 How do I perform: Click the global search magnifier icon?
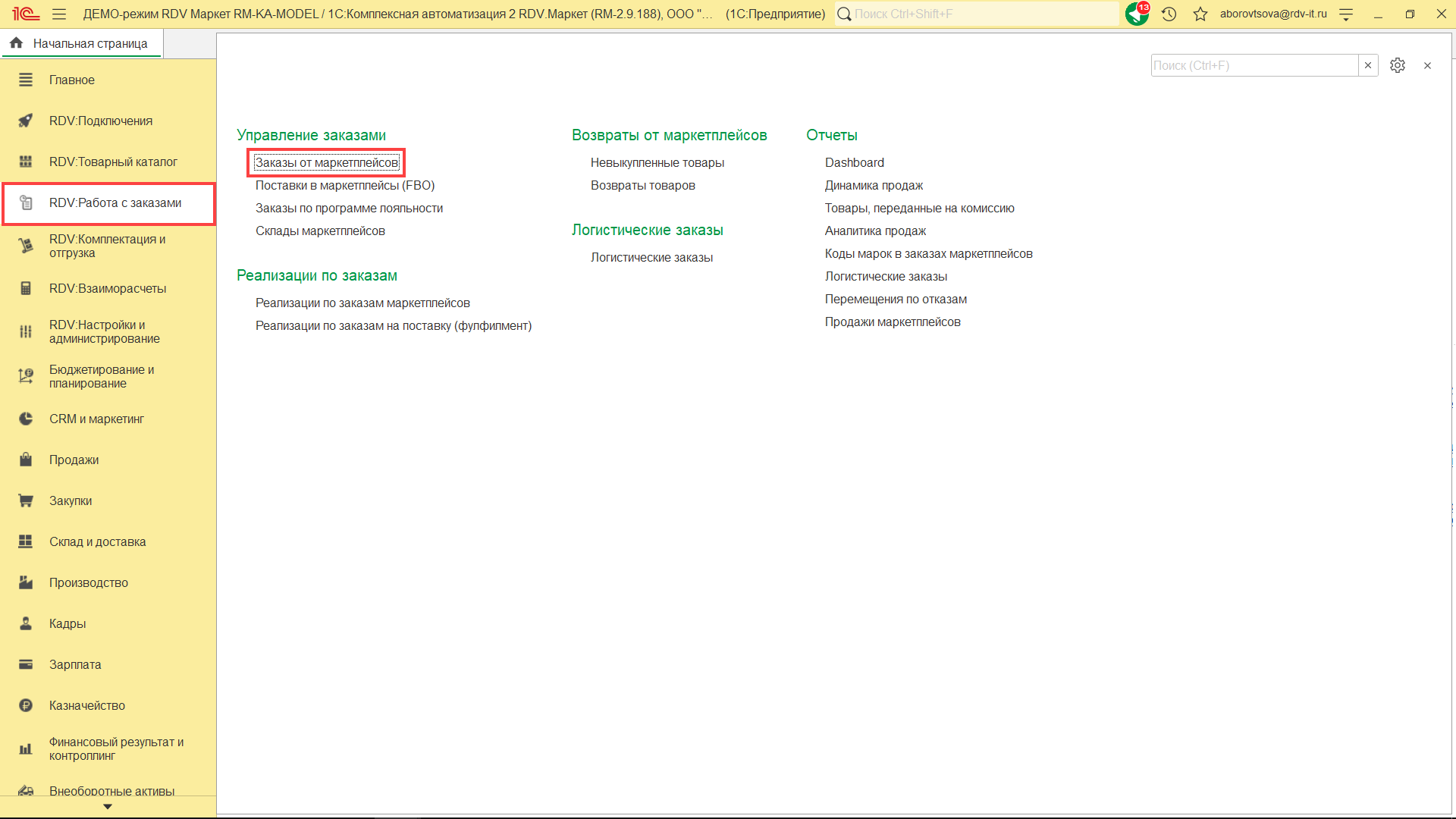(844, 14)
